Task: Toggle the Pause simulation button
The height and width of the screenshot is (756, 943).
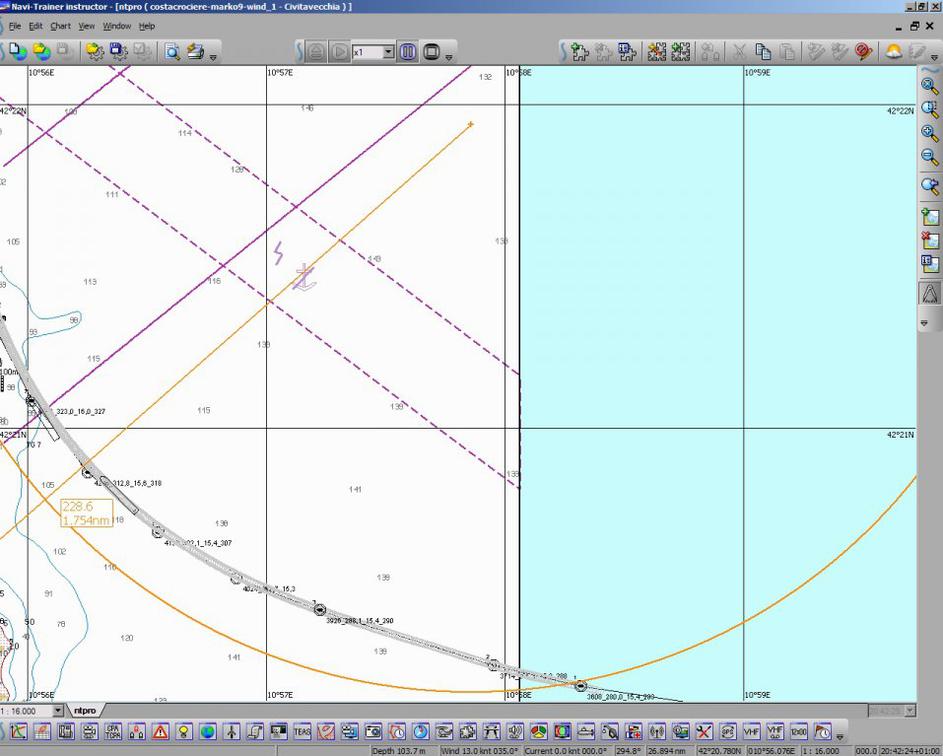Action: point(408,51)
